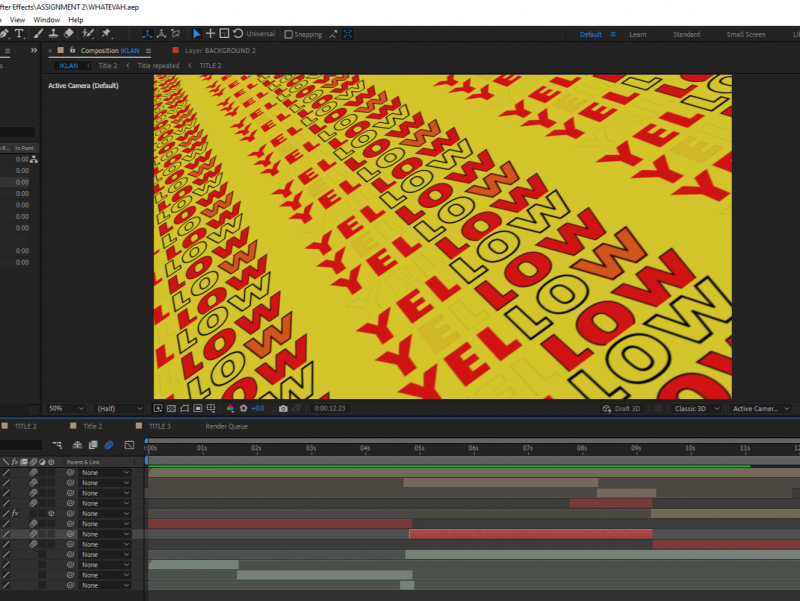Go to Title repeated in the composition breadcrumb

pos(158,66)
